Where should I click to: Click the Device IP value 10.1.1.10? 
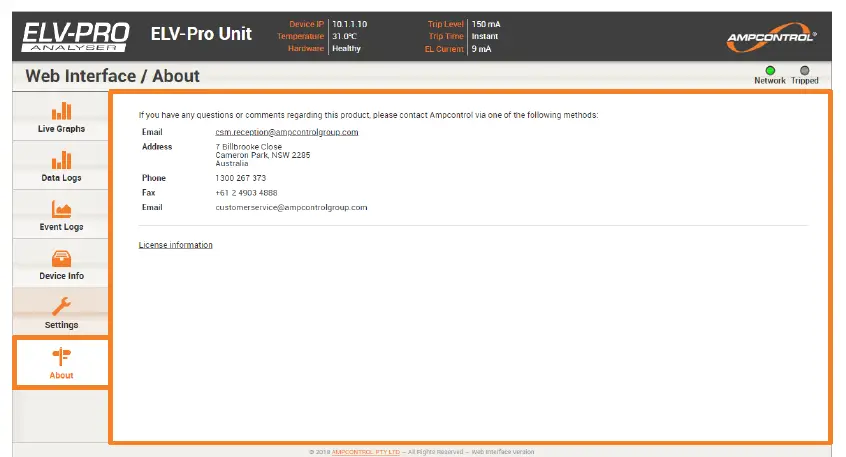click(x=350, y=24)
